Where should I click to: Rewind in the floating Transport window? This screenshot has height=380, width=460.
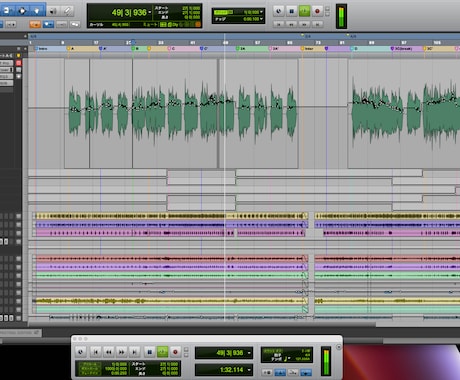[x=109, y=352]
